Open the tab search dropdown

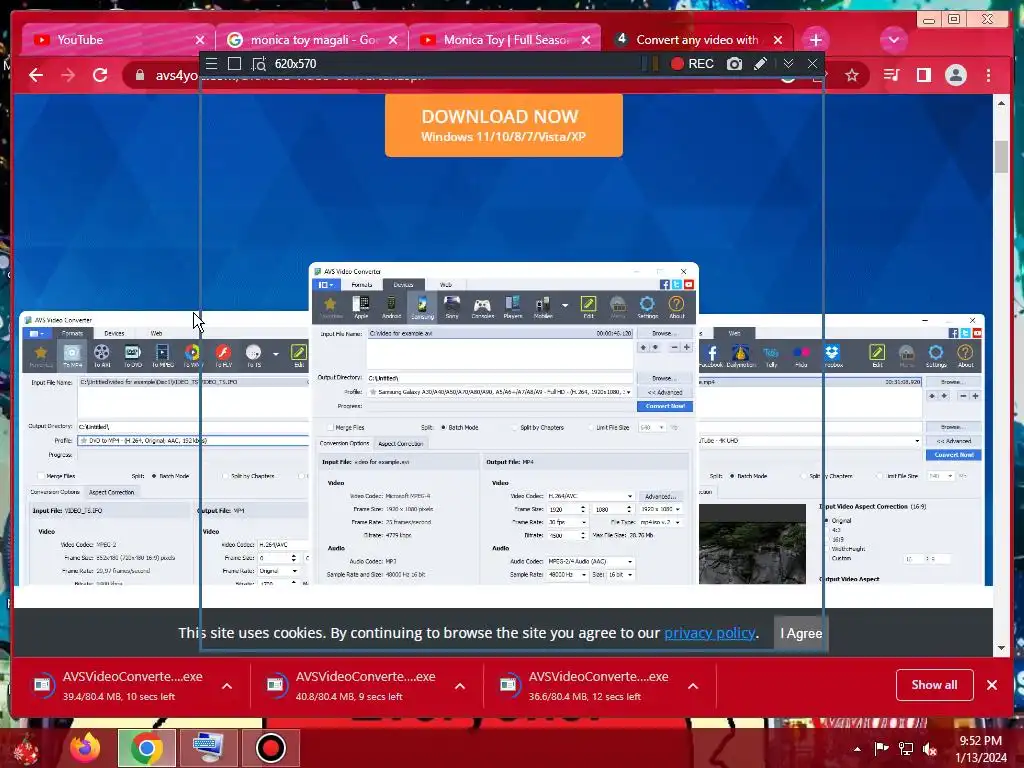pyautogui.click(x=893, y=40)
